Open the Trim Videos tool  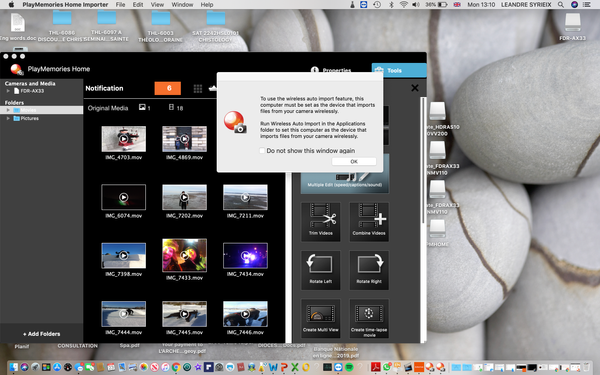(x=321, y=222)
